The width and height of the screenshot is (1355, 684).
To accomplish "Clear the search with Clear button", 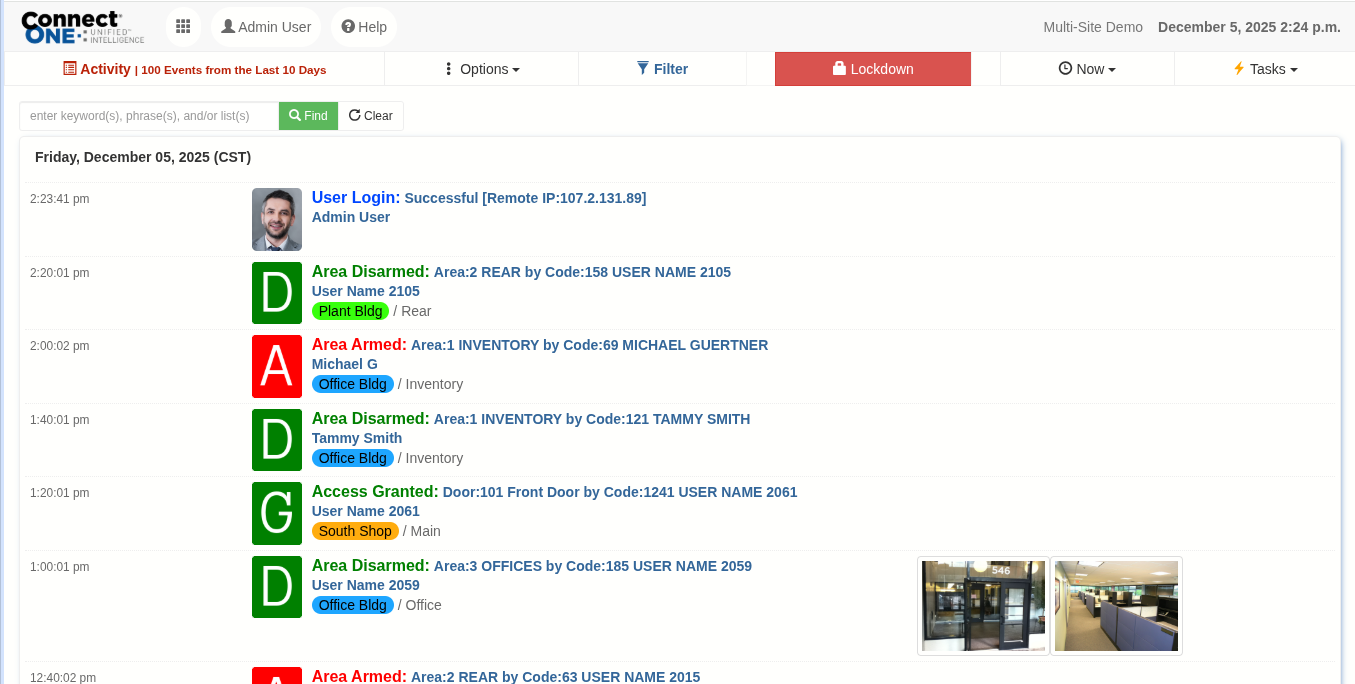I will (x=371, y=116).
